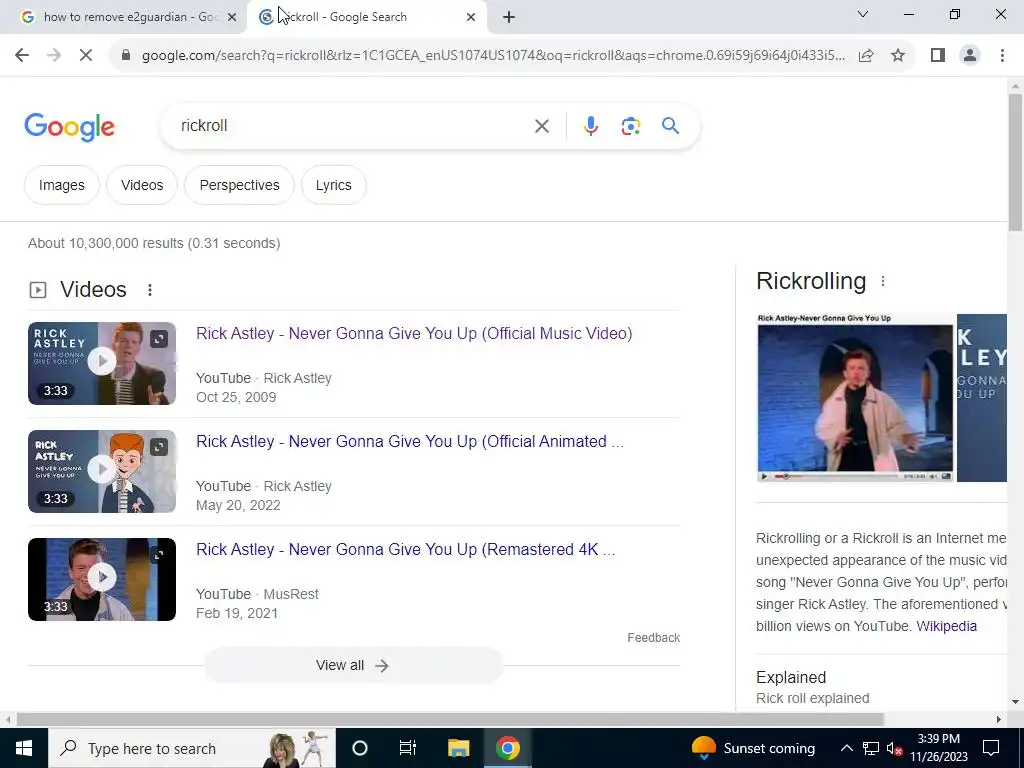
Task: Open the network icon in system tray
Action: click(871, 748)
